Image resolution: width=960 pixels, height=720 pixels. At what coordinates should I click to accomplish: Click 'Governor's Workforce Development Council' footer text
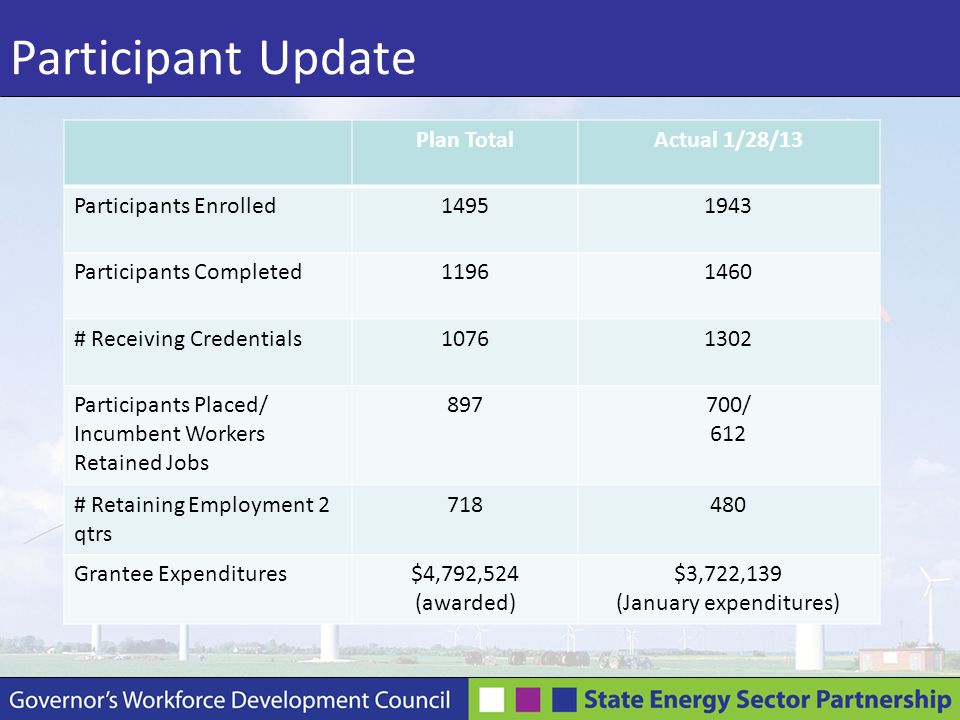pos(230,700)
